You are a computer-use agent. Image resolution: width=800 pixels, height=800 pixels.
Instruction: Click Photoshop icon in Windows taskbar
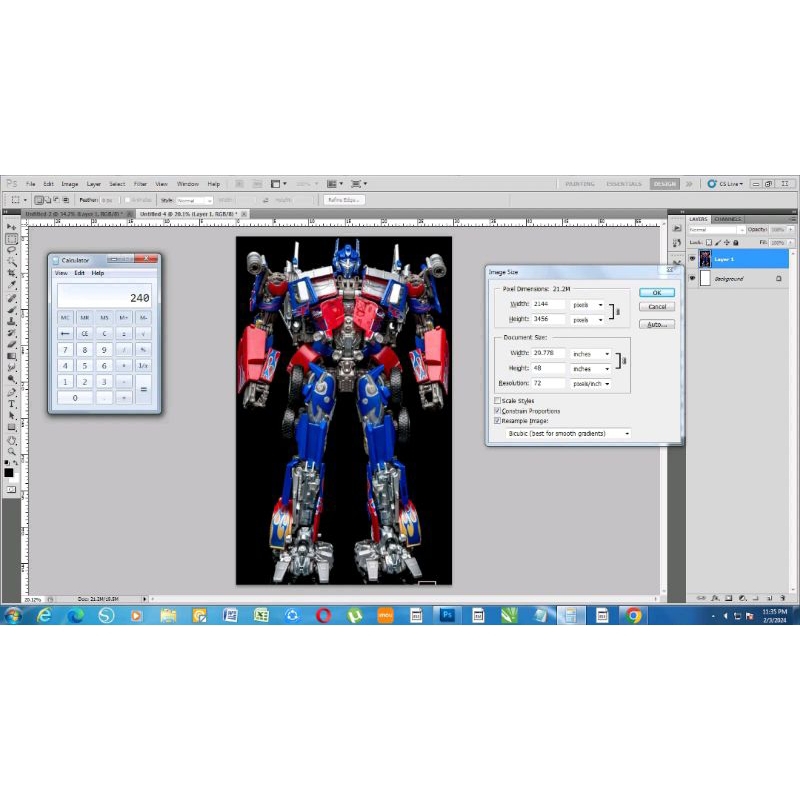click(x=448, y=615)
